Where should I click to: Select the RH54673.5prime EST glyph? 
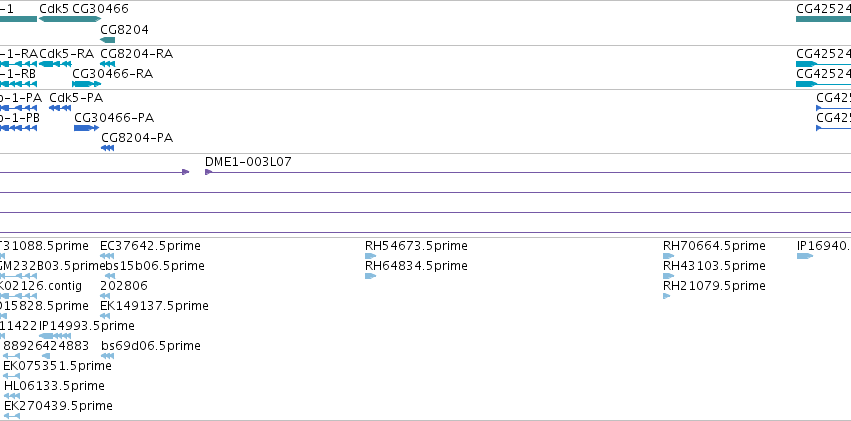tap(371, 256)
